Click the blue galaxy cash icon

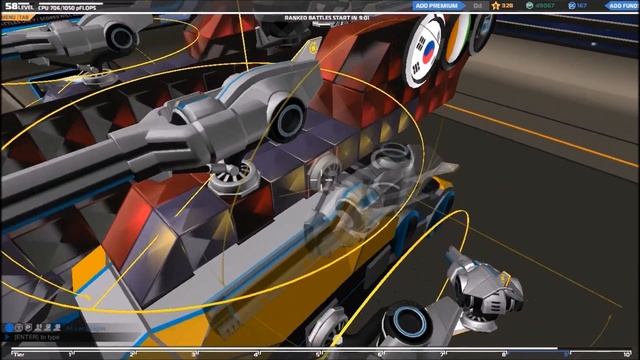tap(571, 6)
